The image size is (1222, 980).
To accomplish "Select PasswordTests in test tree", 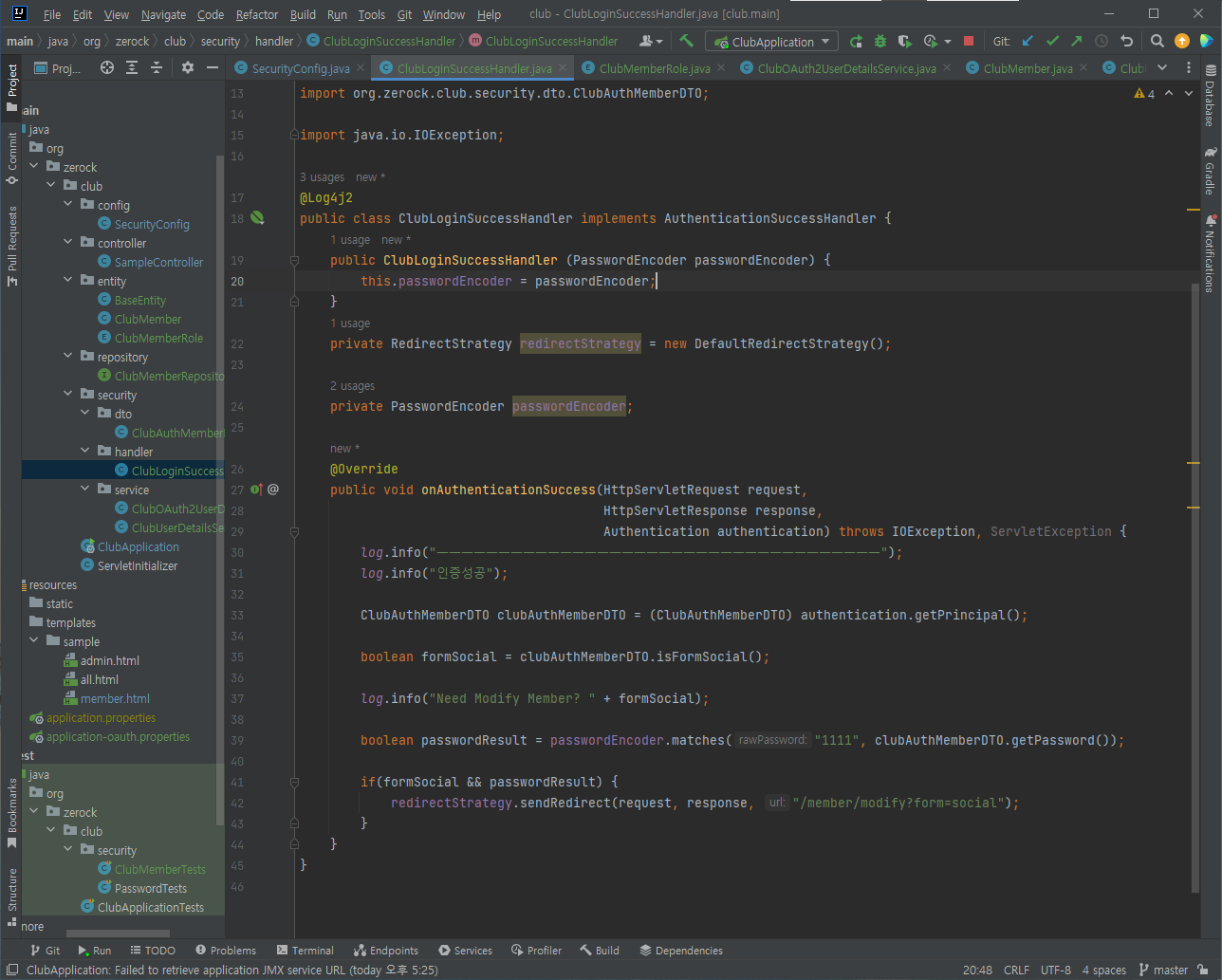I will coord(150,888).
